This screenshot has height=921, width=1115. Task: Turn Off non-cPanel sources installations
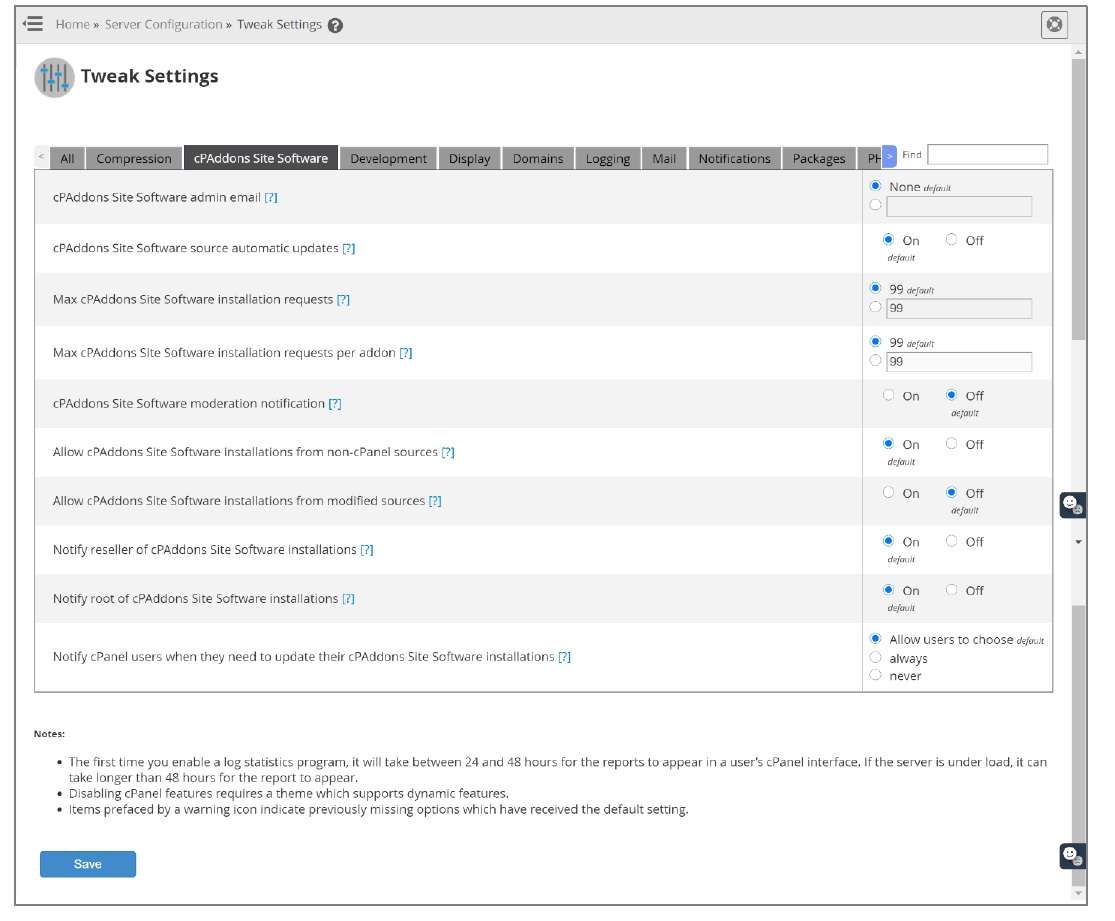point(951,444)
